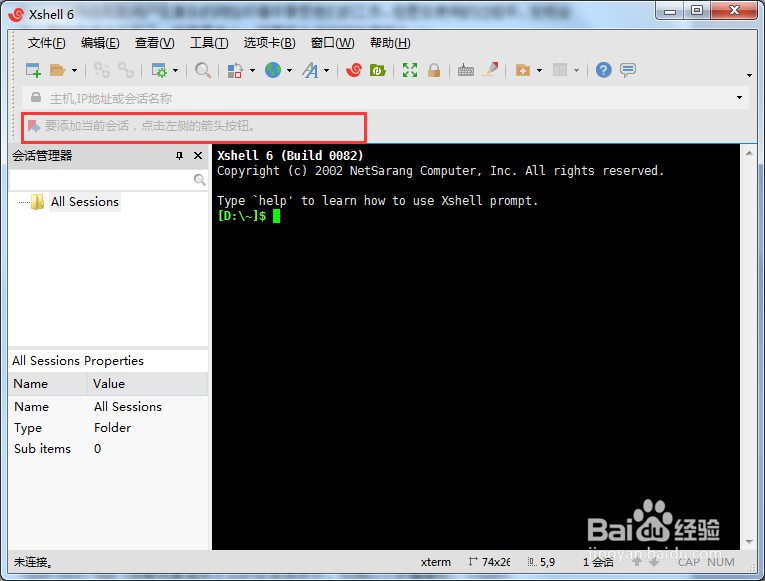Open the 编辑(E) menu
The width and height of the screenshot is (765, 581).
click(x=100, y=43)
